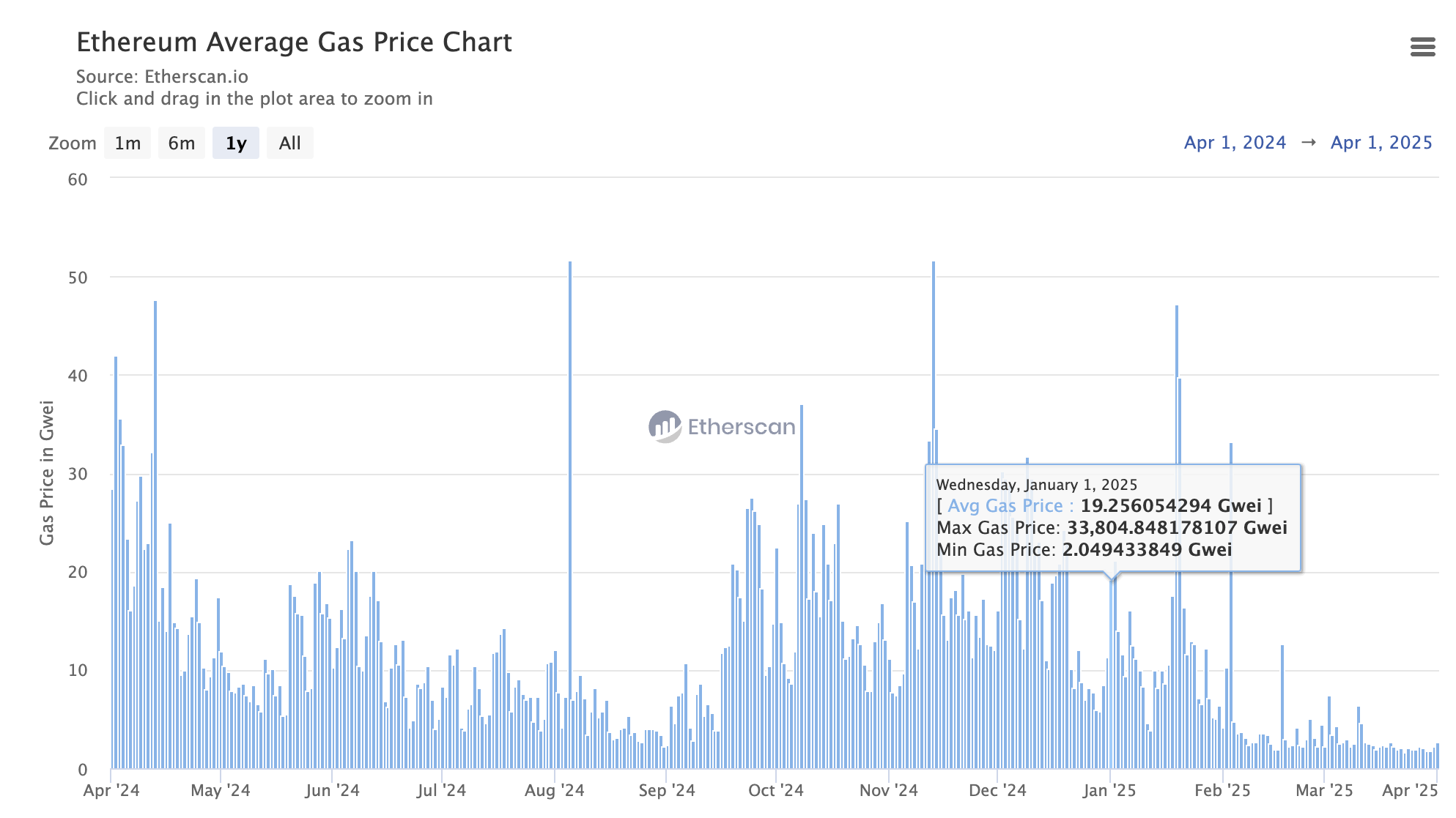The image size is (1456, 818).
Task: Select the 1y zoom range
Action: point(236,143)
